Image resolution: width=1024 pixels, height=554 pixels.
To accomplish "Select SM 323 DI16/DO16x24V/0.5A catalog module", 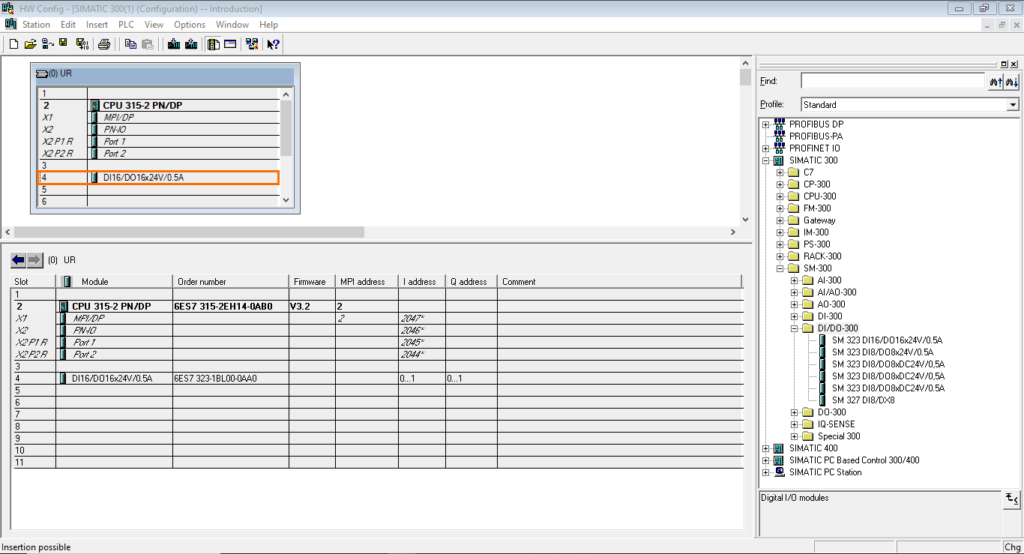I will 887,340.
